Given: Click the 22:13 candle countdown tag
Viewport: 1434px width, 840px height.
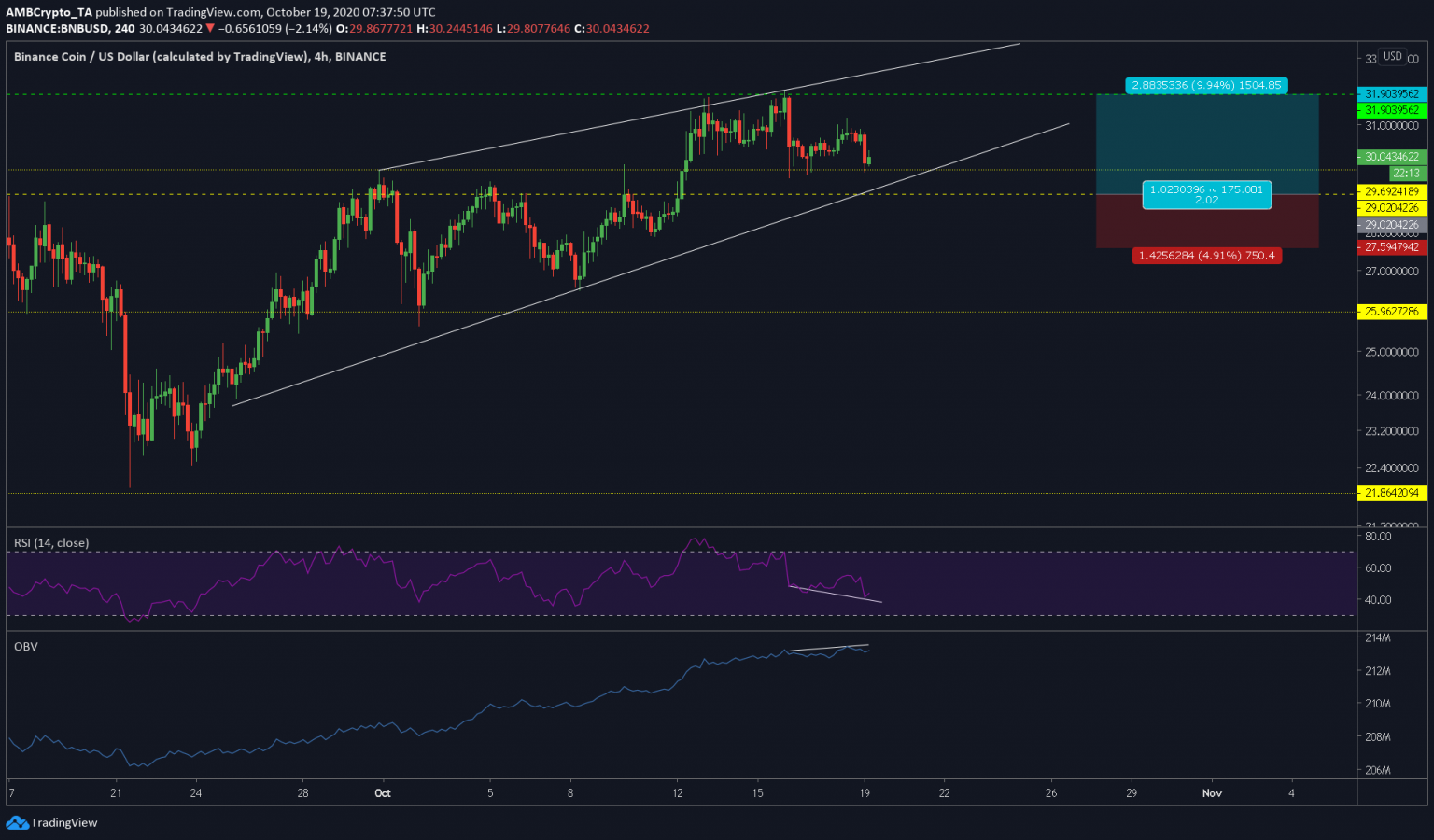Looking at the screenshot, I should click(1405, 173).
